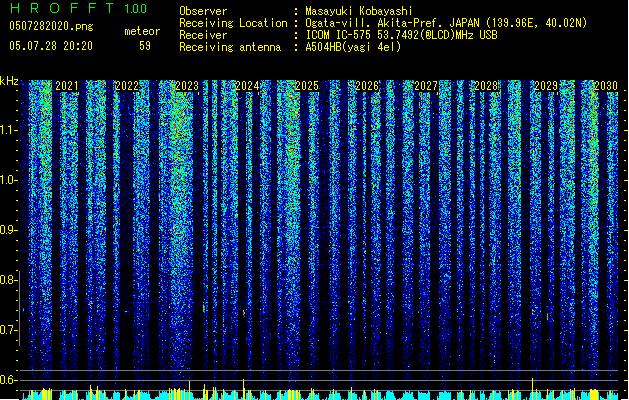Screen dimensions: 629x400
Task: Click the version number 1.0.0
Action: tap(136, 9)
